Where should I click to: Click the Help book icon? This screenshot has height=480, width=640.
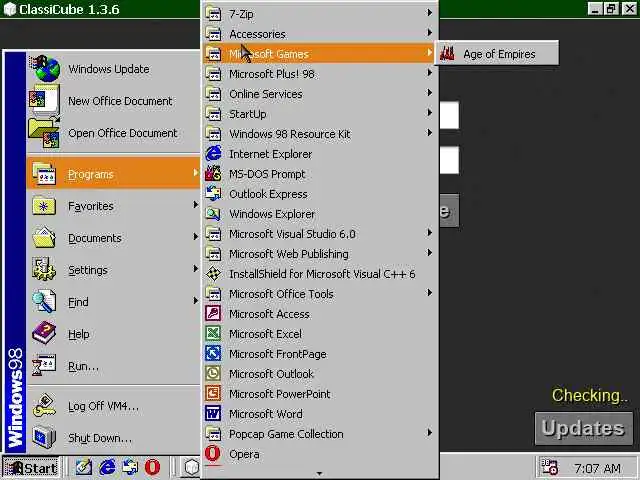(x=44, y=333)
